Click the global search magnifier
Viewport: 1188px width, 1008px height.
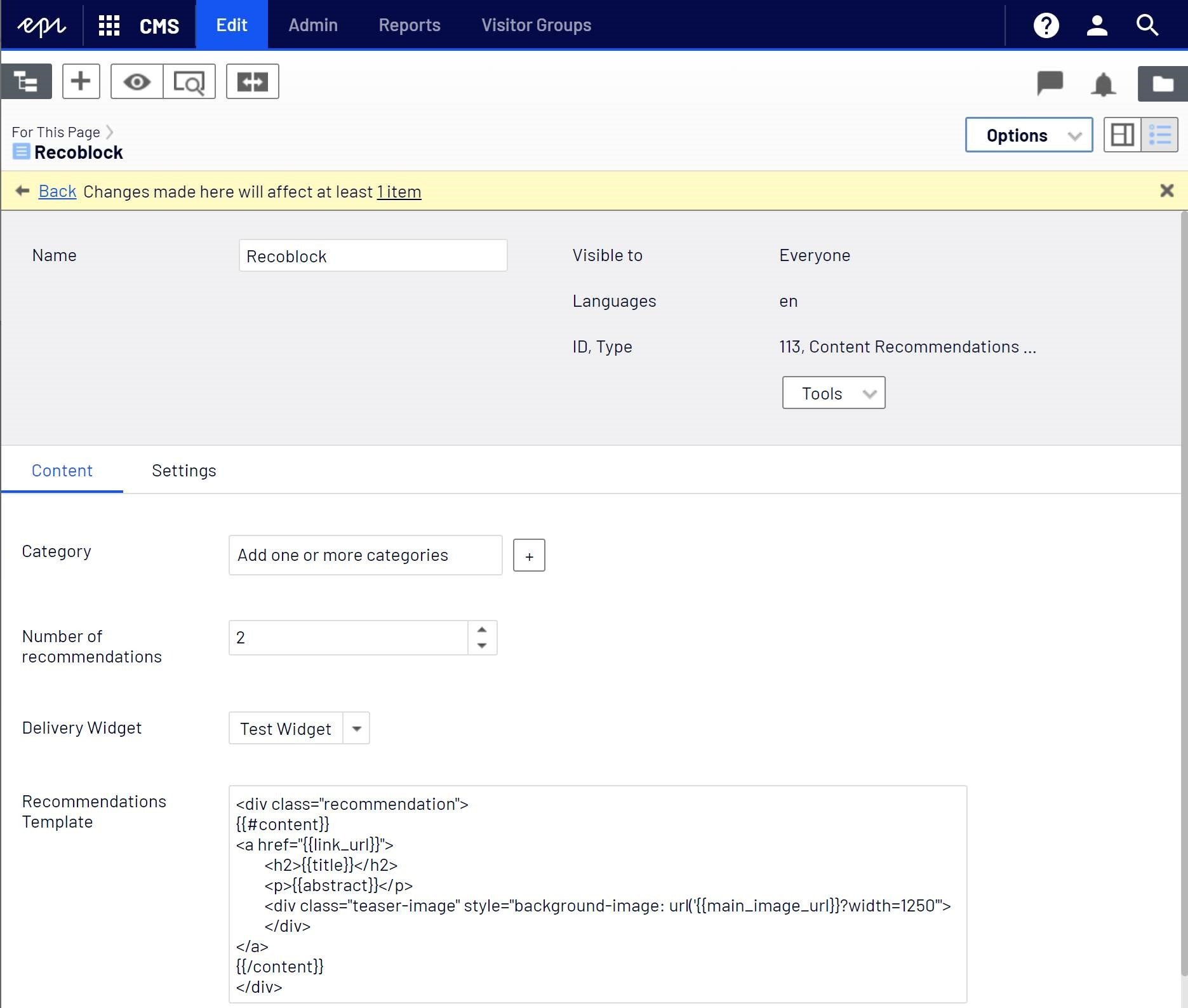tap(1147, 25)
